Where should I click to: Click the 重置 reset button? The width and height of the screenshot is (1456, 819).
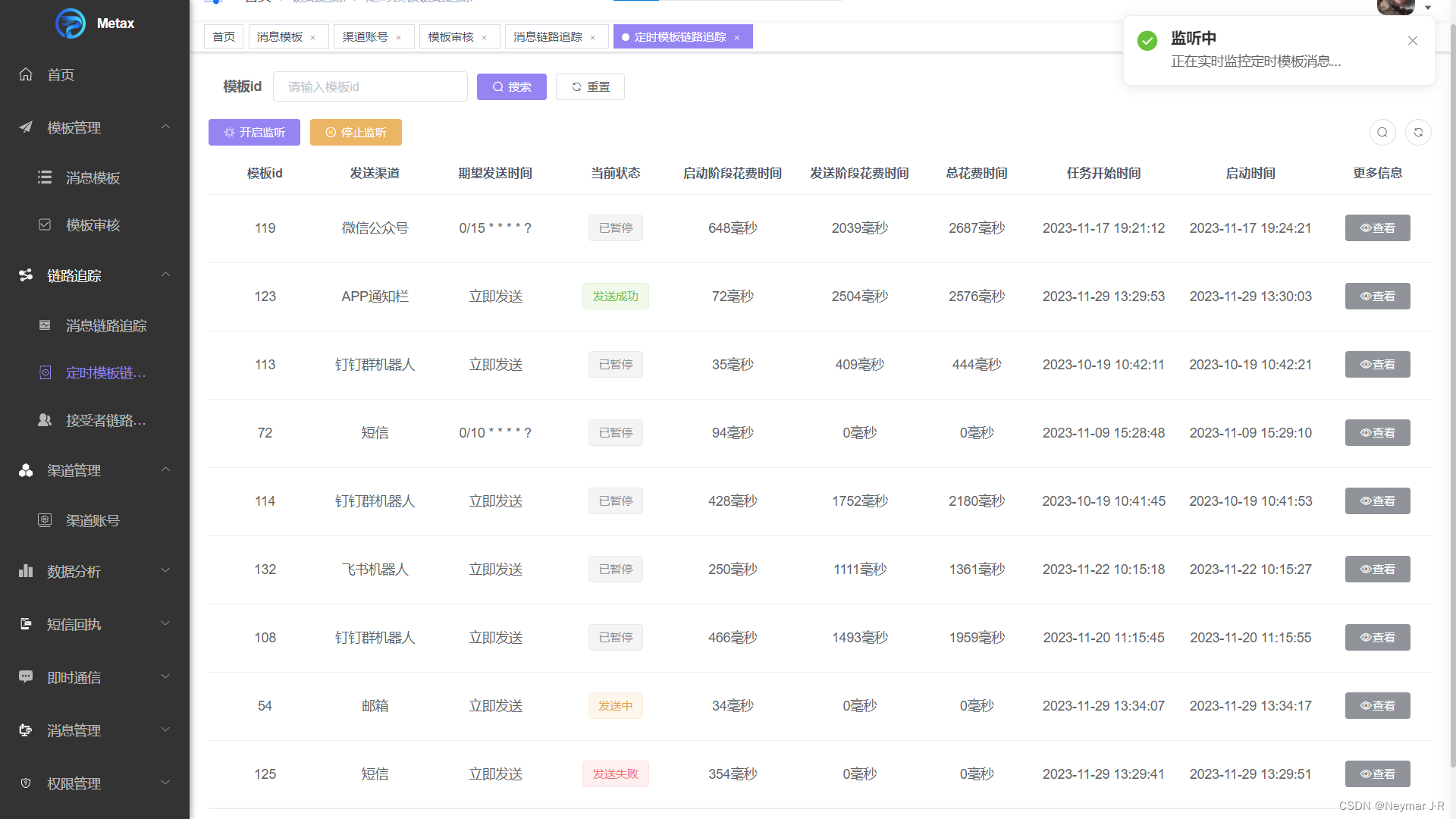pos(590,86)
